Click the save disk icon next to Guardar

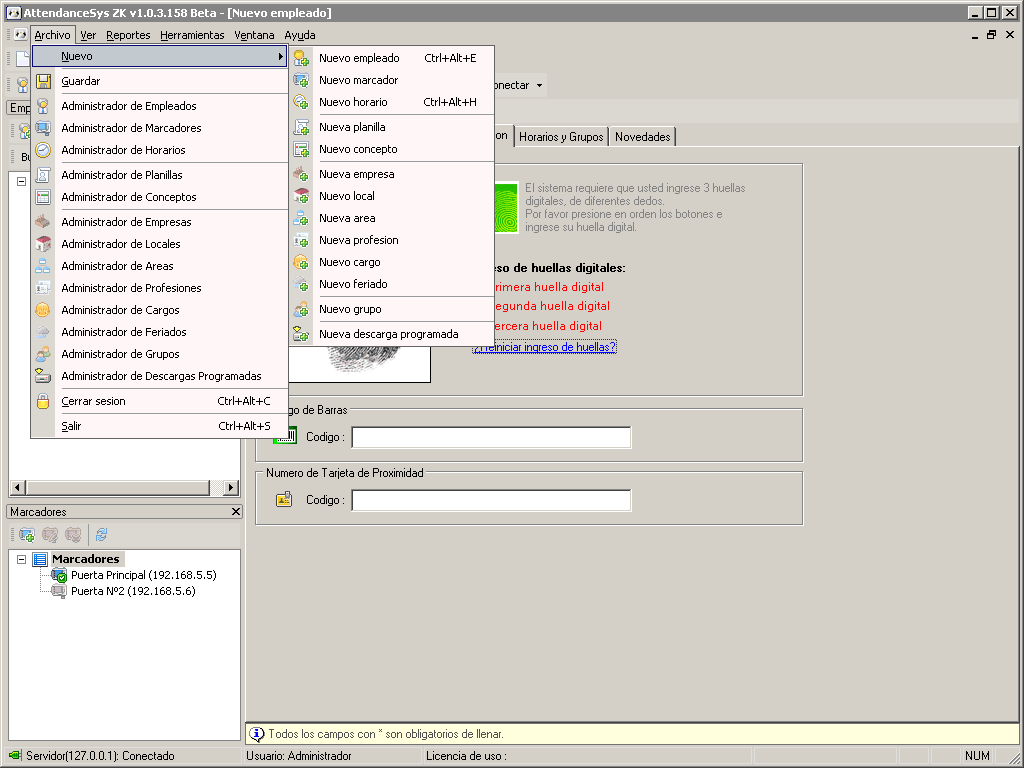pos(43,81)
